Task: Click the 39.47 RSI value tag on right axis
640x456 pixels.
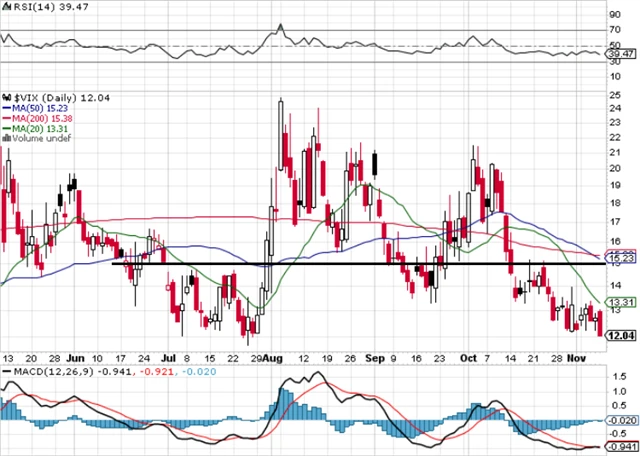Action: [622, 54]
